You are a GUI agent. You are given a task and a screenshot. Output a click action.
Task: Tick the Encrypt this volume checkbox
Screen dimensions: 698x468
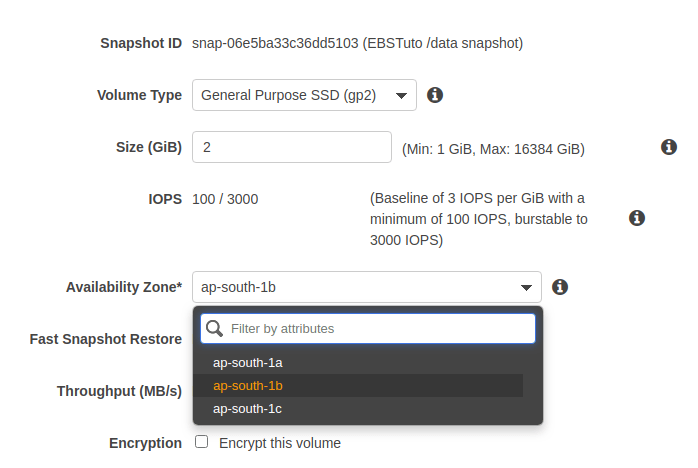[202, 442]
